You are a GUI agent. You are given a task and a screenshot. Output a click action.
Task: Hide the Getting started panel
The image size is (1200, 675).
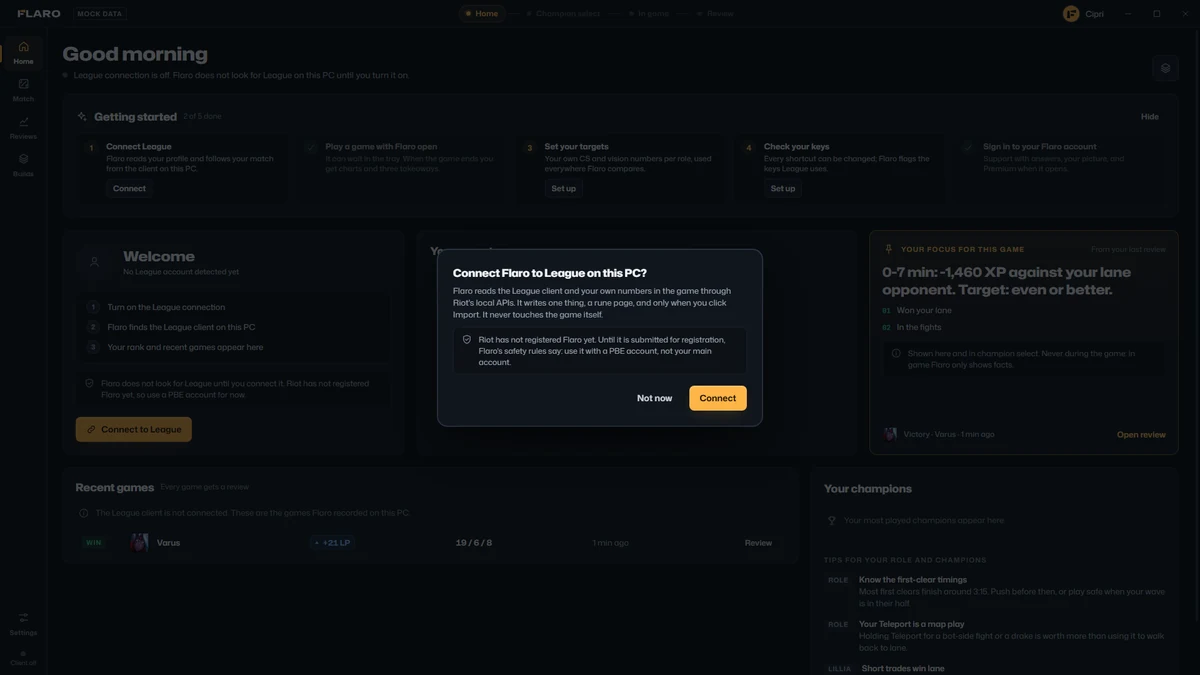click(x=1150, y=117)
